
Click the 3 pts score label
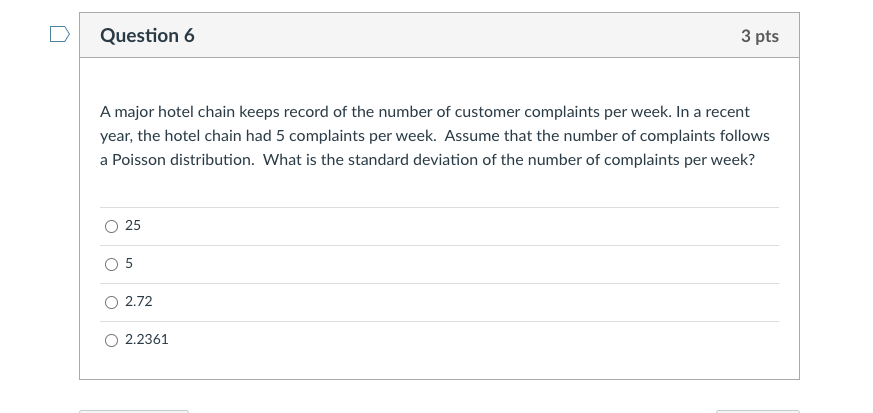click(759, 36)
